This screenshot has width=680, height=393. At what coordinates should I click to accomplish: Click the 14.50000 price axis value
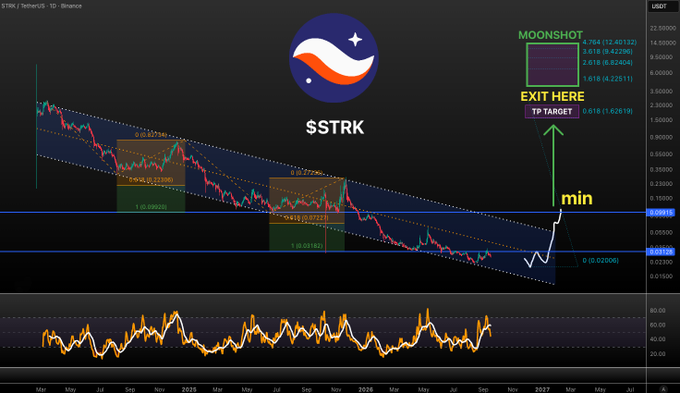pos(663,43)
